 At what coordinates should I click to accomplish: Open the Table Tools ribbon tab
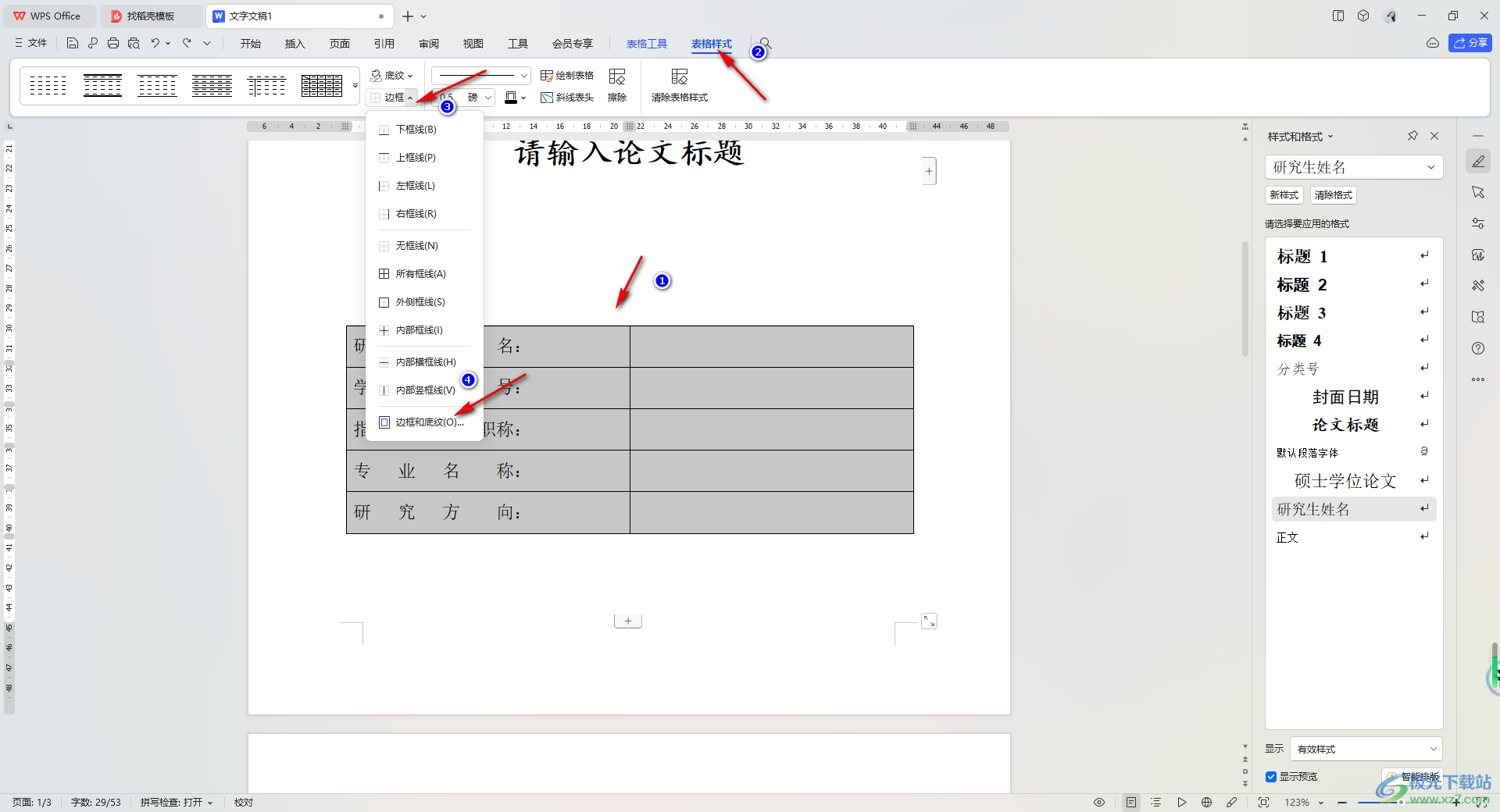pyautogui.click(x=647, y=44)
